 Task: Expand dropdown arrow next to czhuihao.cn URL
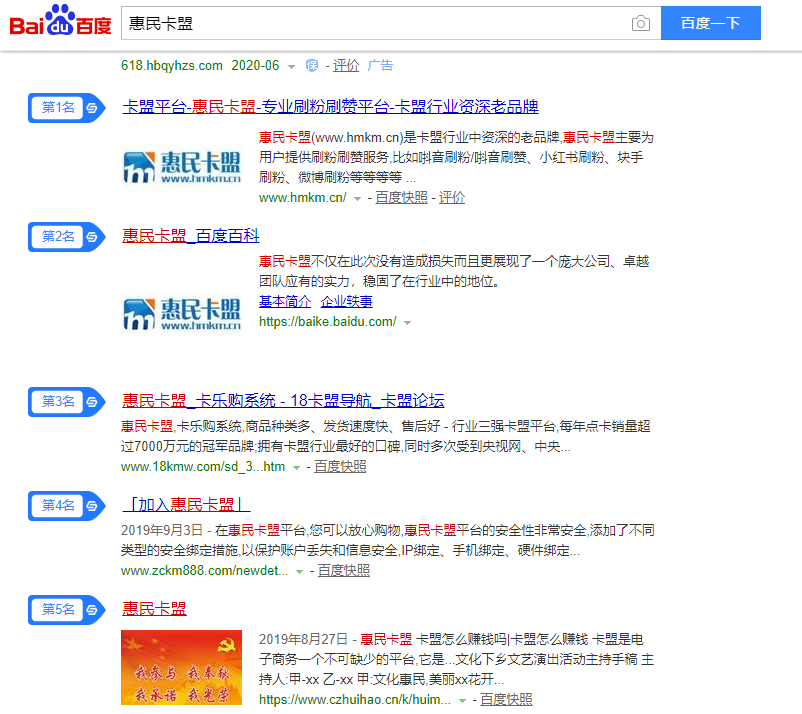(462, 700)
